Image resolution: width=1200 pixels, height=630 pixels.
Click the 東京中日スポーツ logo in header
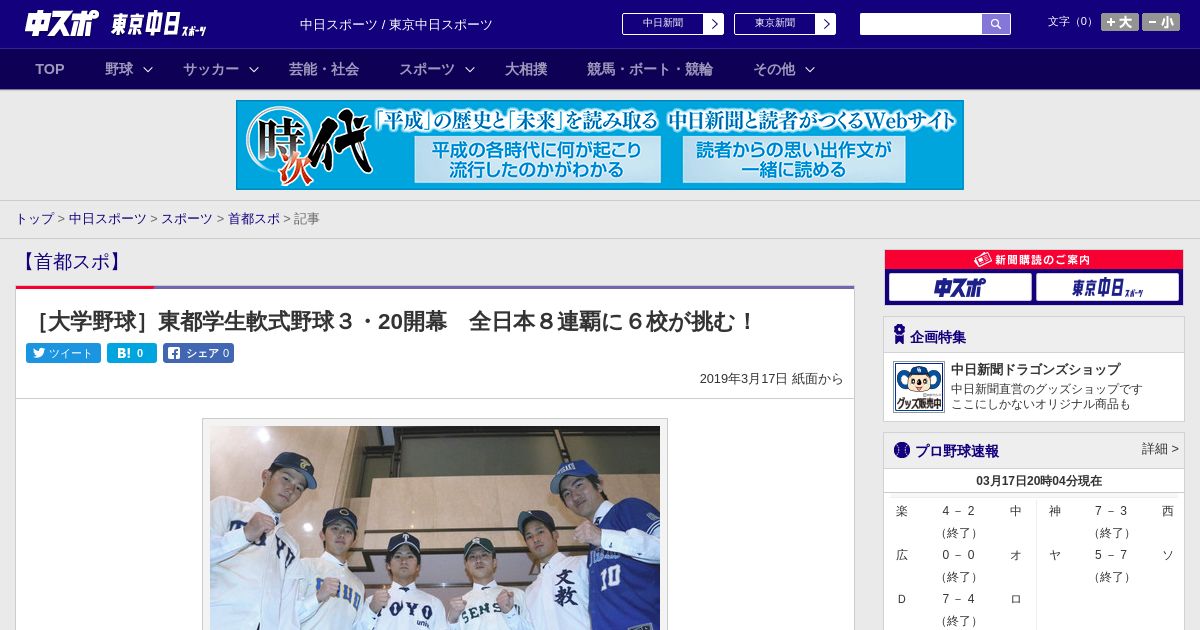point(159,24)
